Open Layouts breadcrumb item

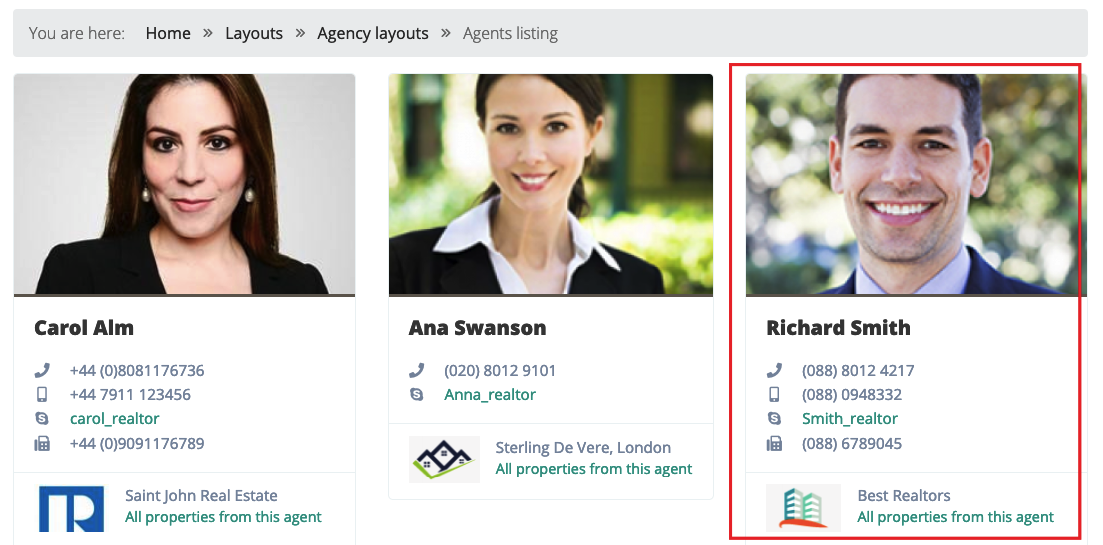(254, 33)
